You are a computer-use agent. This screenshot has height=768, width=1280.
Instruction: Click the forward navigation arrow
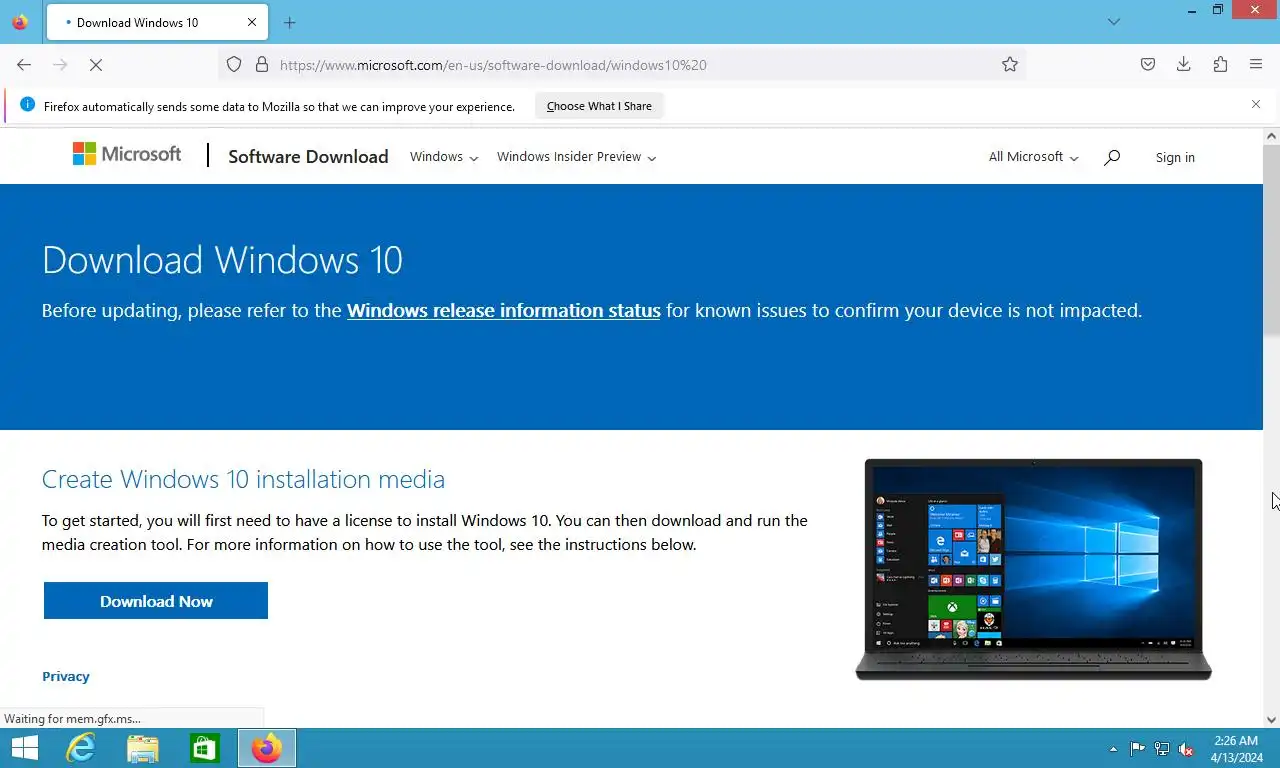point(60,65)
